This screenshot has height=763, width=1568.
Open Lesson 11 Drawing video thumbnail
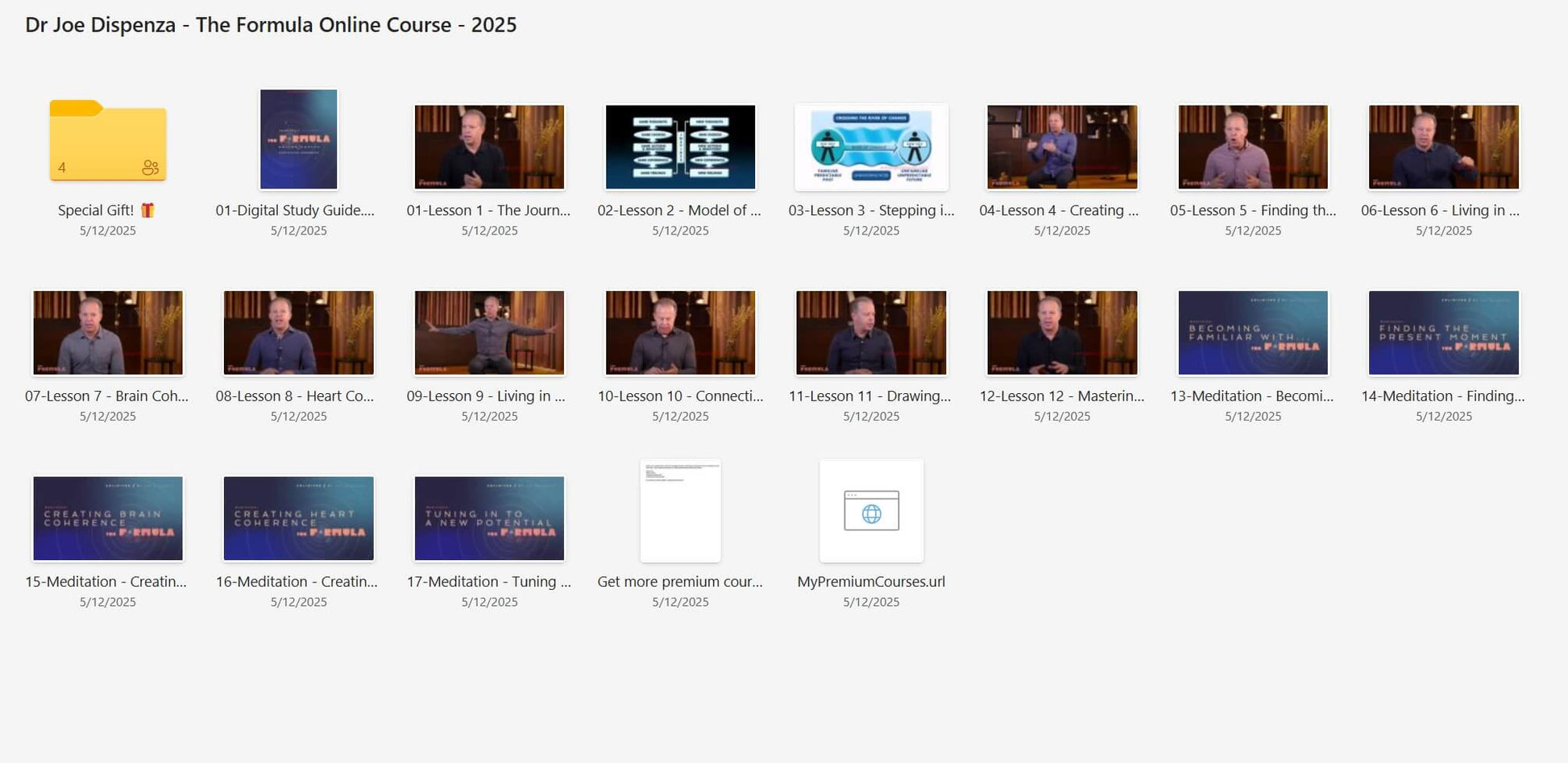(x=871, y=333)
